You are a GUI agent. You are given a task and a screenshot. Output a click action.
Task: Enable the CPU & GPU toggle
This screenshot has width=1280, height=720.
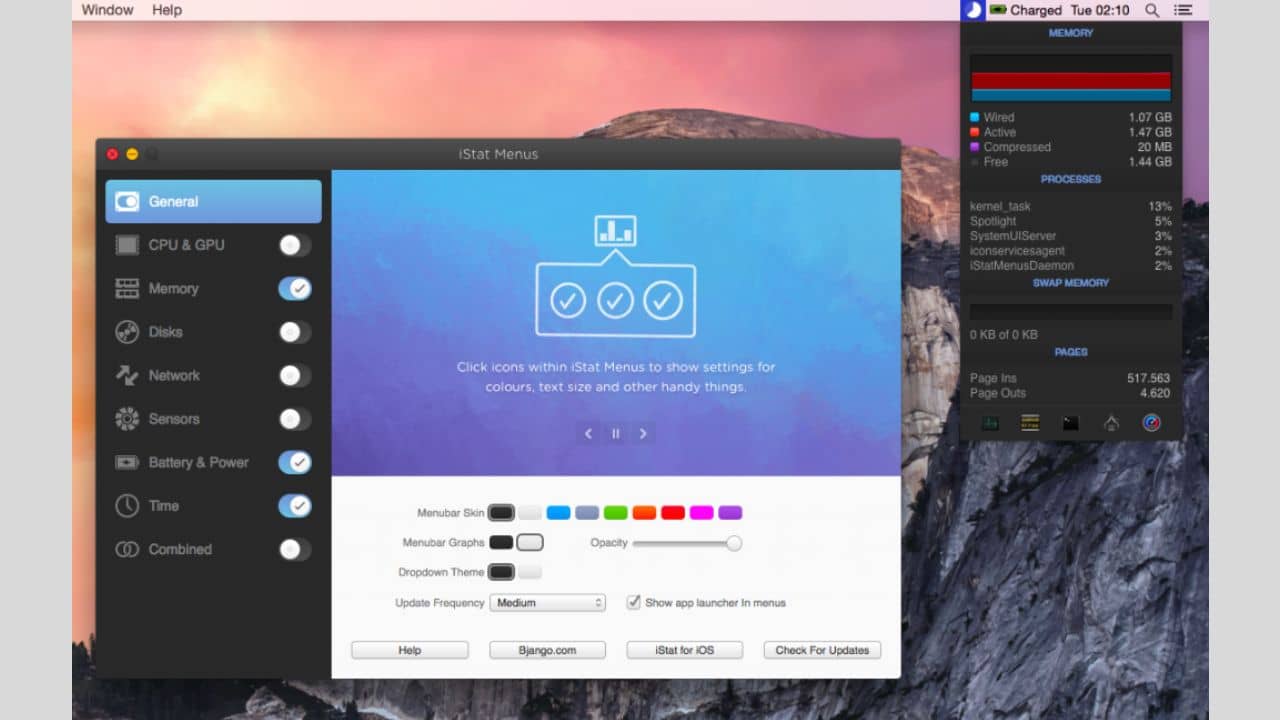point(295,245)
